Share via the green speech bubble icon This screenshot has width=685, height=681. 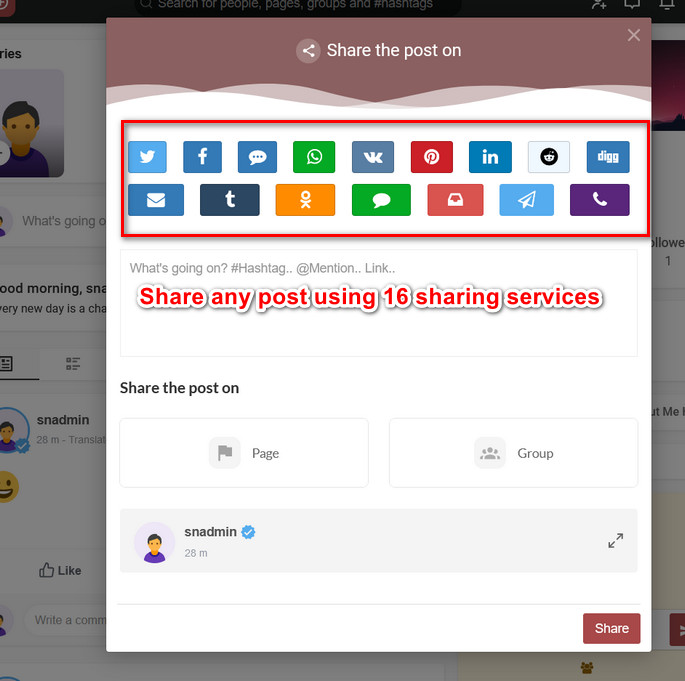click(x=381, y=200)
